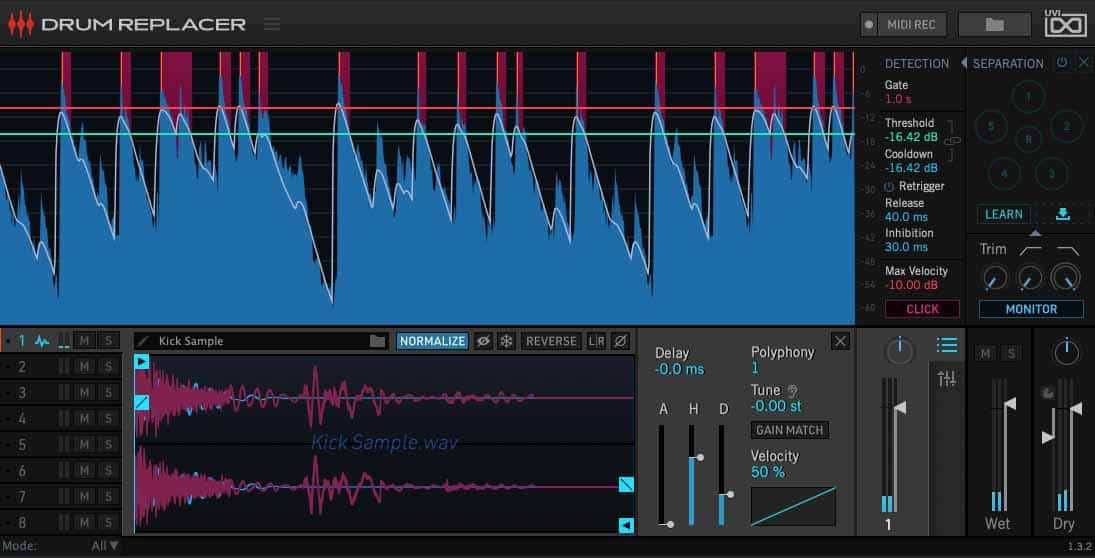This screenshot has width=1095, height=558.
Task: Toggle the Threshold-Cooldown link icon
Action: (953, 140)
